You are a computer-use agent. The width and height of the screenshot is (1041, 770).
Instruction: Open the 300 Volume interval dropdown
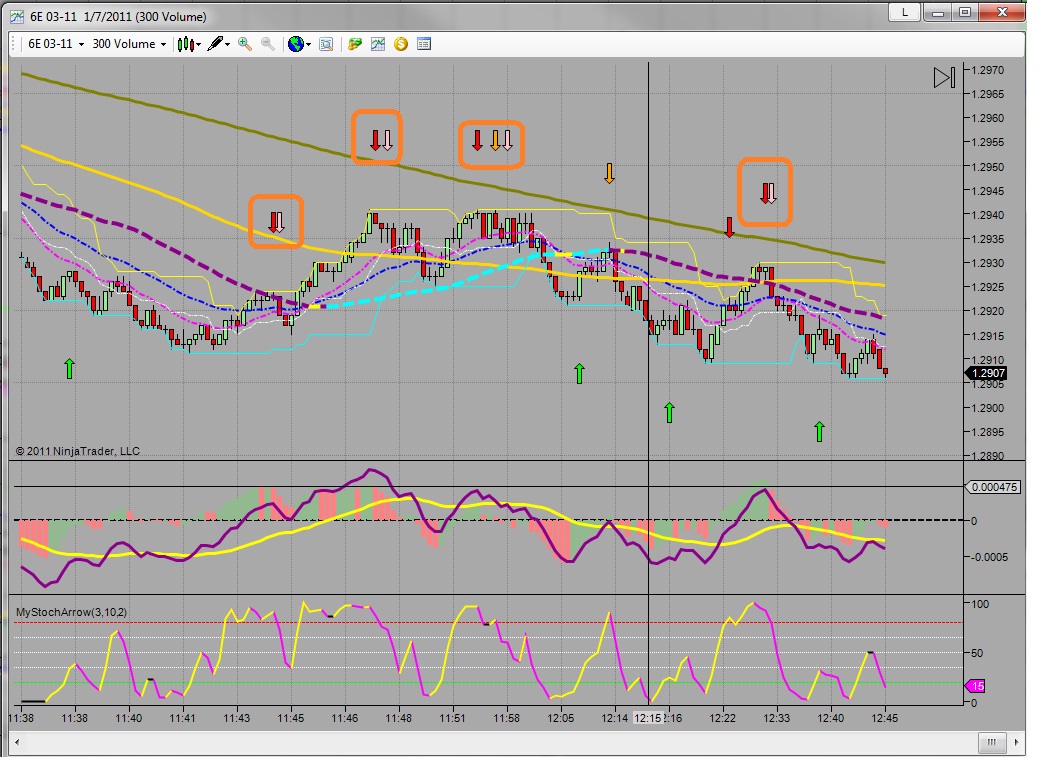(x=129, y=44)
